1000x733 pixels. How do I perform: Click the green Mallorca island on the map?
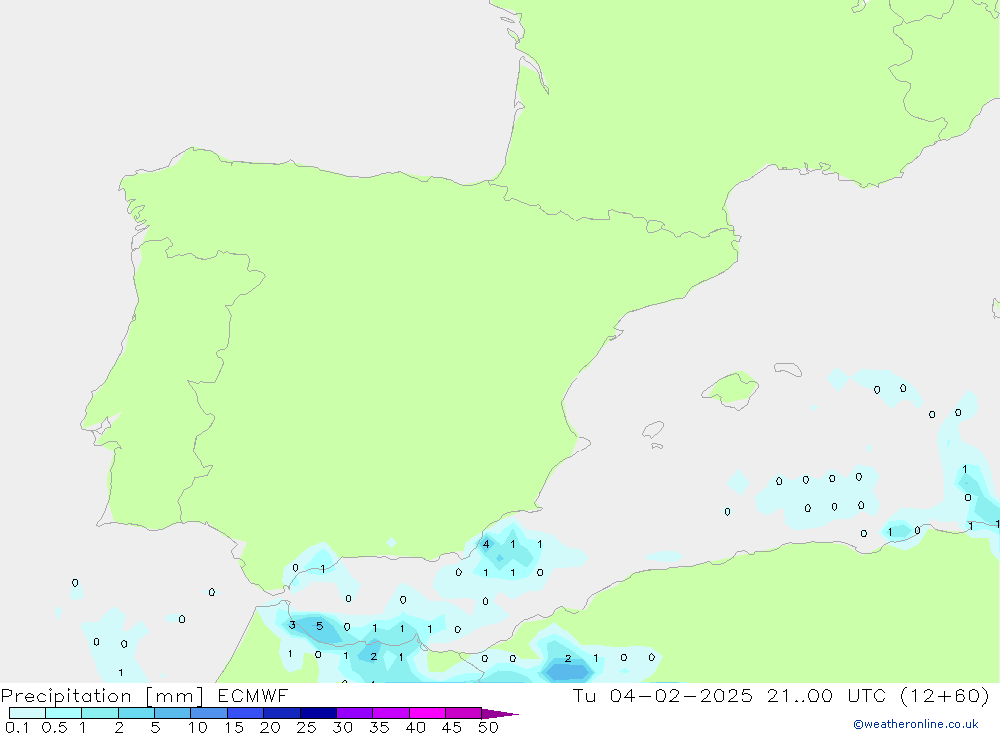pos(732,389)
